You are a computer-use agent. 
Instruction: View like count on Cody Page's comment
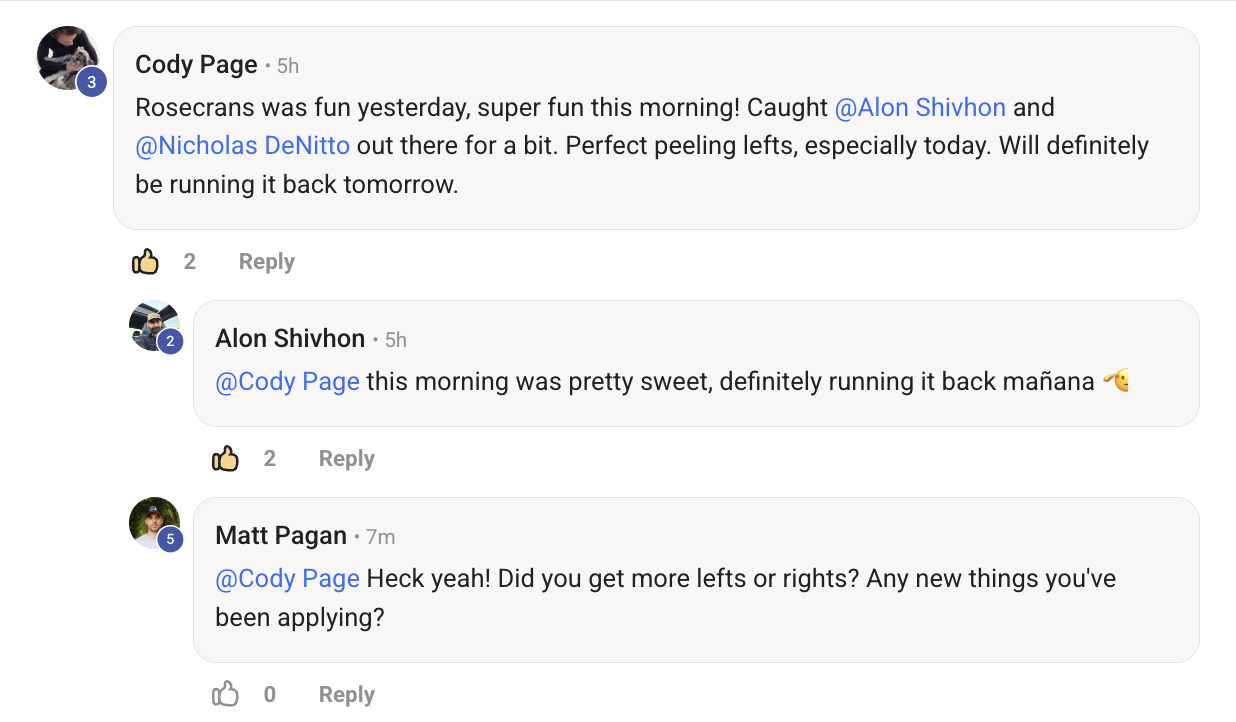(x=190, y=262)
